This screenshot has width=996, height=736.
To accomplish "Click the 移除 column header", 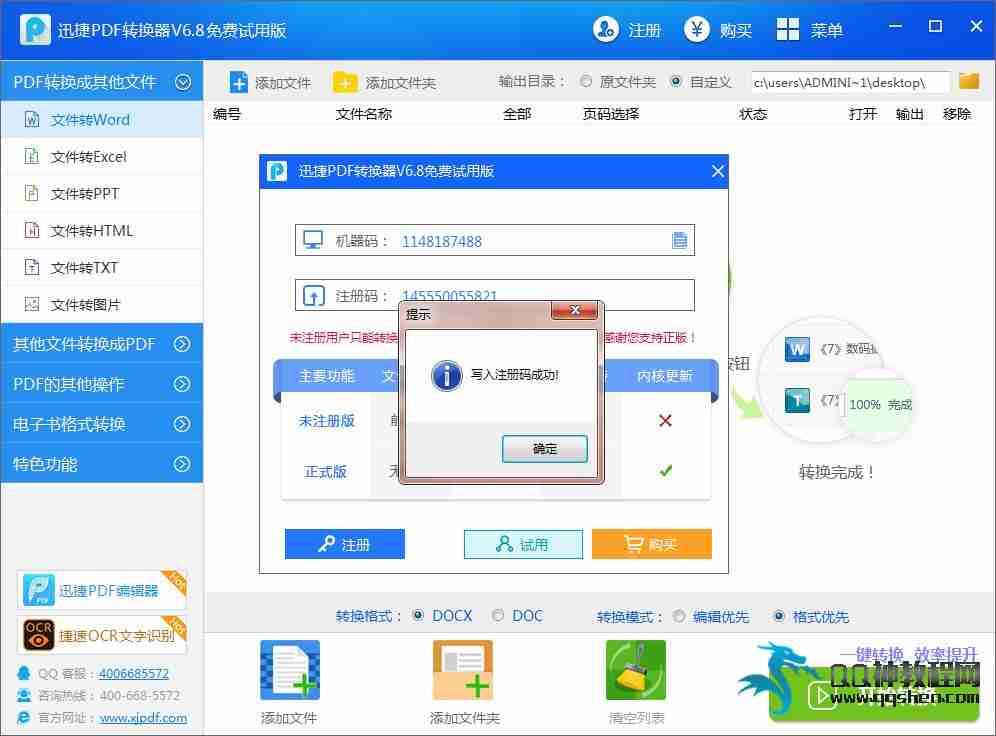I will [x=957, y=114].
